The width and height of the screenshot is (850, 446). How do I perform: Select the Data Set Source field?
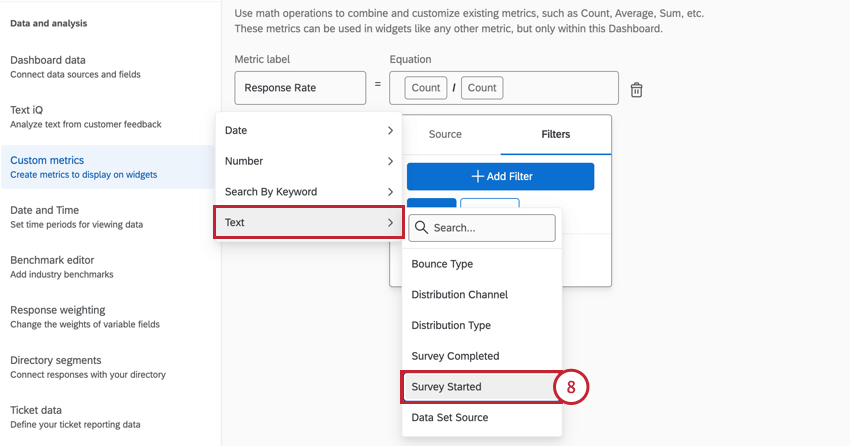click(449, 417)
